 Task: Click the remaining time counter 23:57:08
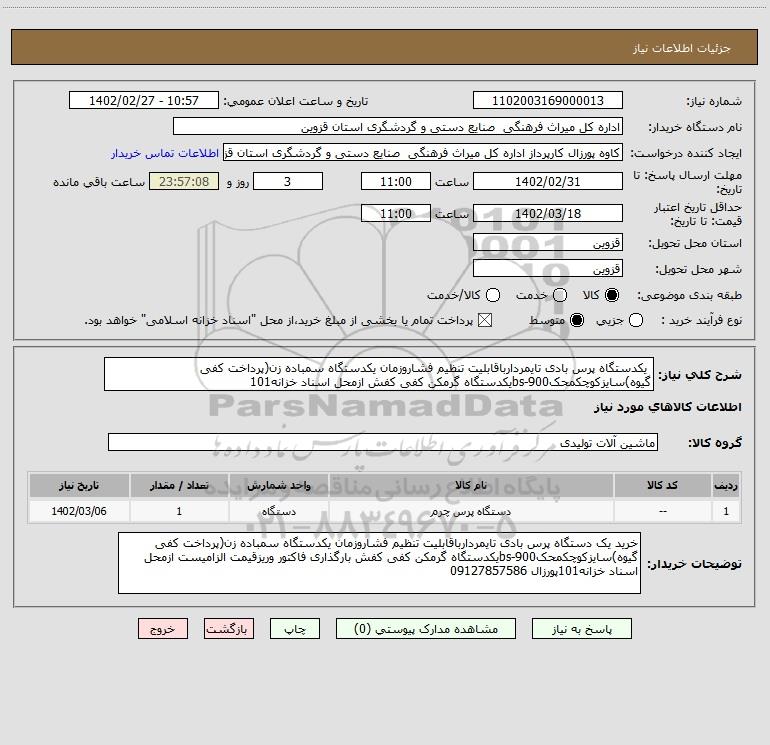(184, 182)
